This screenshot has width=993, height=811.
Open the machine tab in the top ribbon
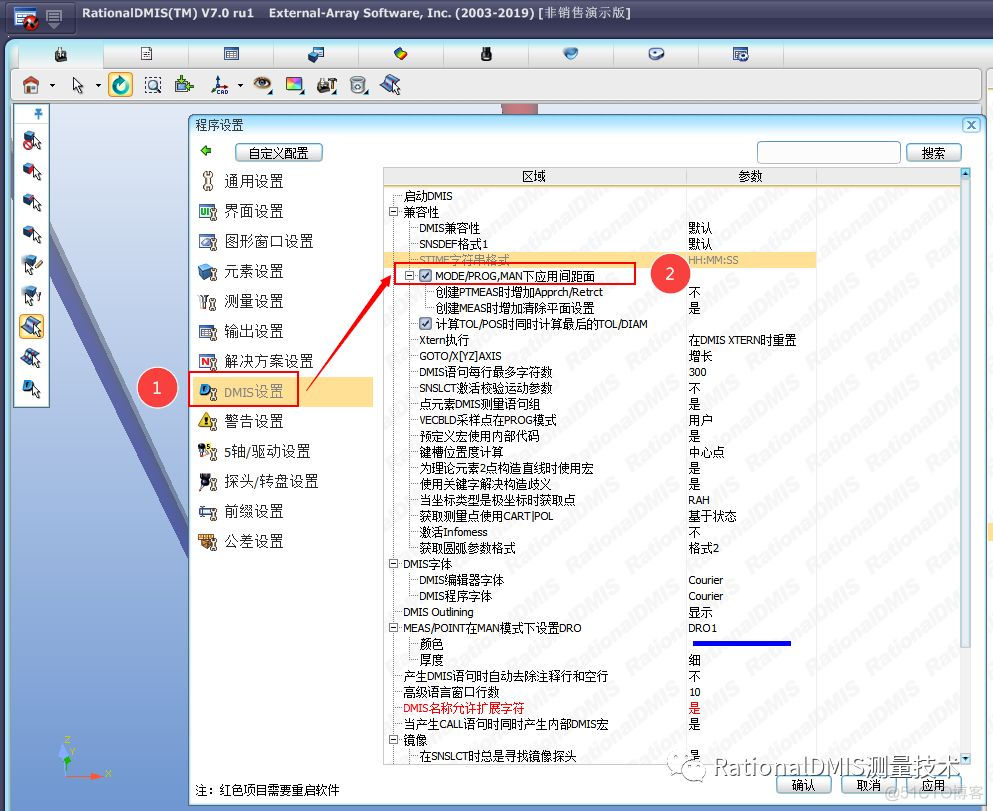[61, 55]
